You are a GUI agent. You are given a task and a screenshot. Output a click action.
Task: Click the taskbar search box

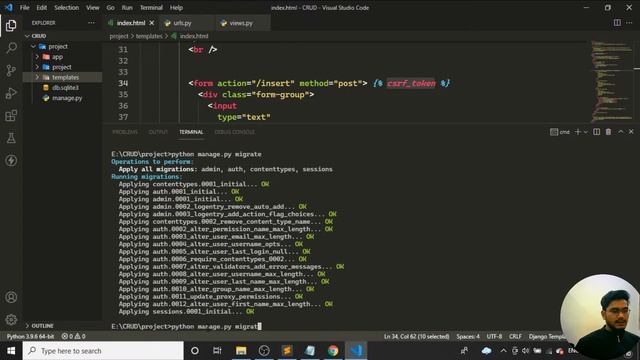[x=103, y=351]
